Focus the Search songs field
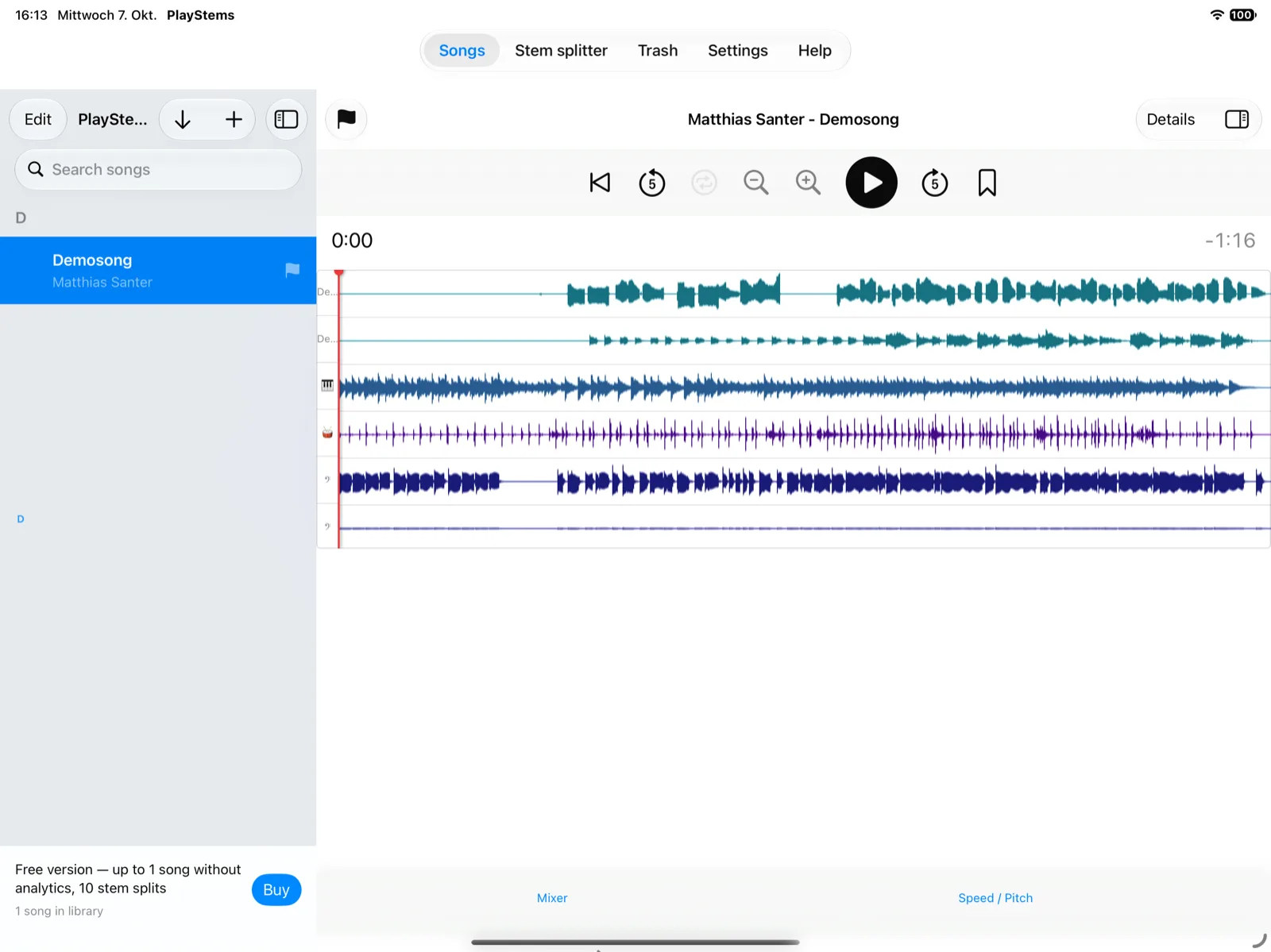 coord(158,169)
